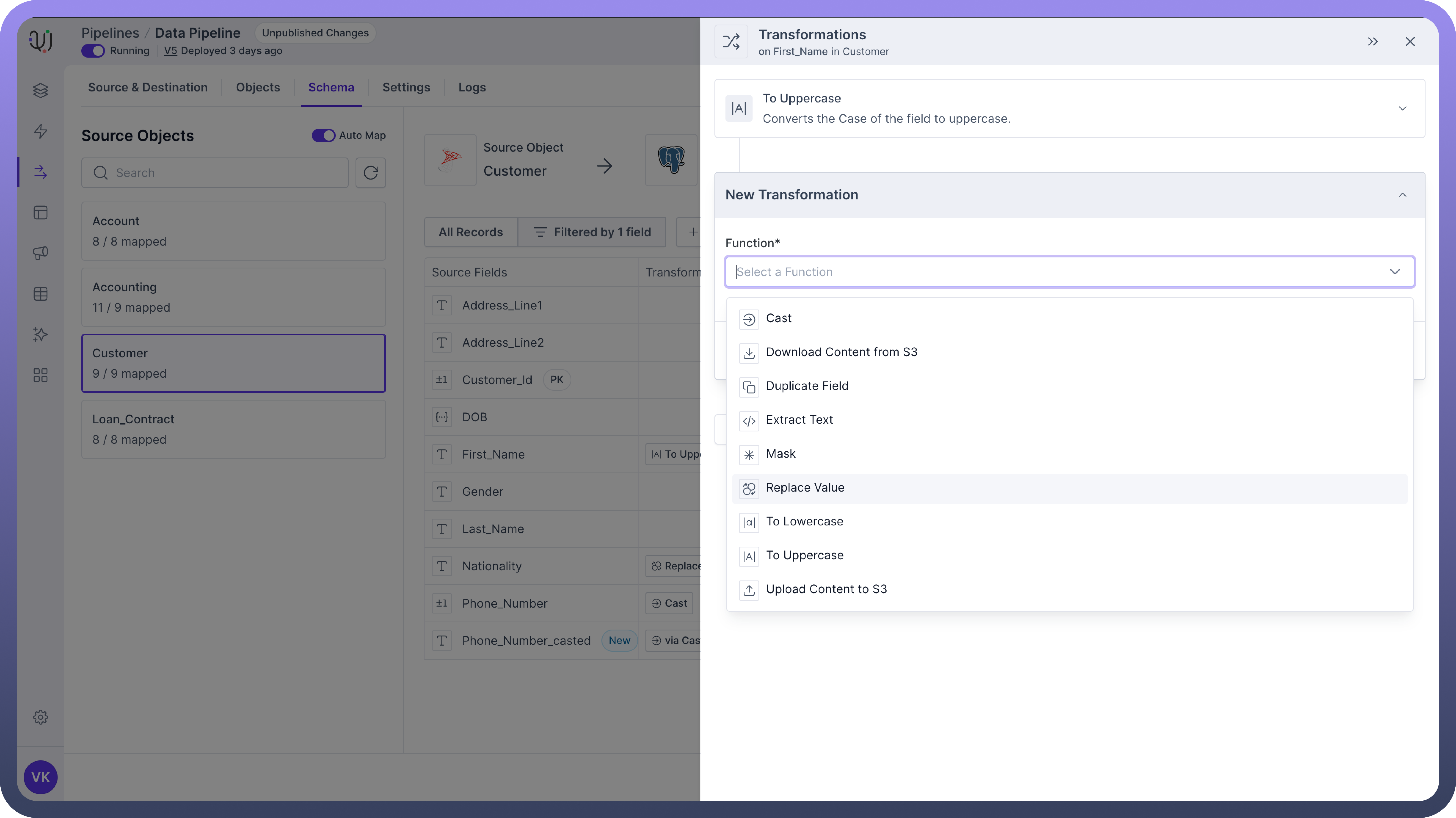Disable the Auto Map toggle
Image resolution: width=1456 pixels, height=818 pixels.
pos(323,136)
